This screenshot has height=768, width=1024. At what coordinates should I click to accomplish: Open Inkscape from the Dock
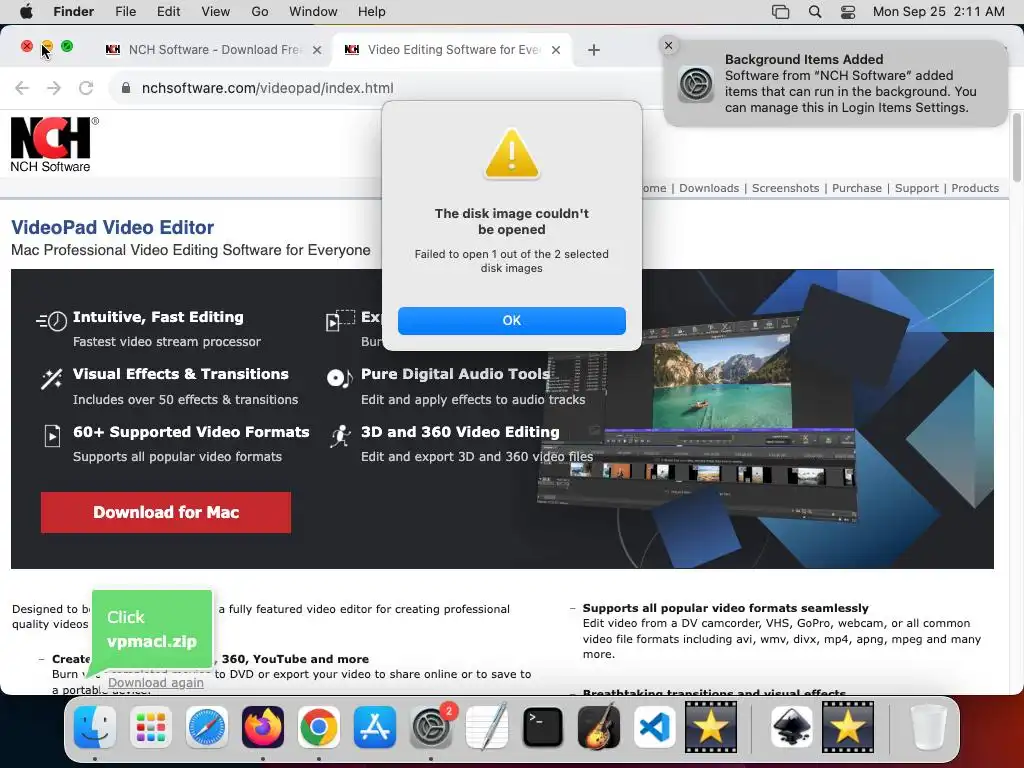[x=792, y=727]
